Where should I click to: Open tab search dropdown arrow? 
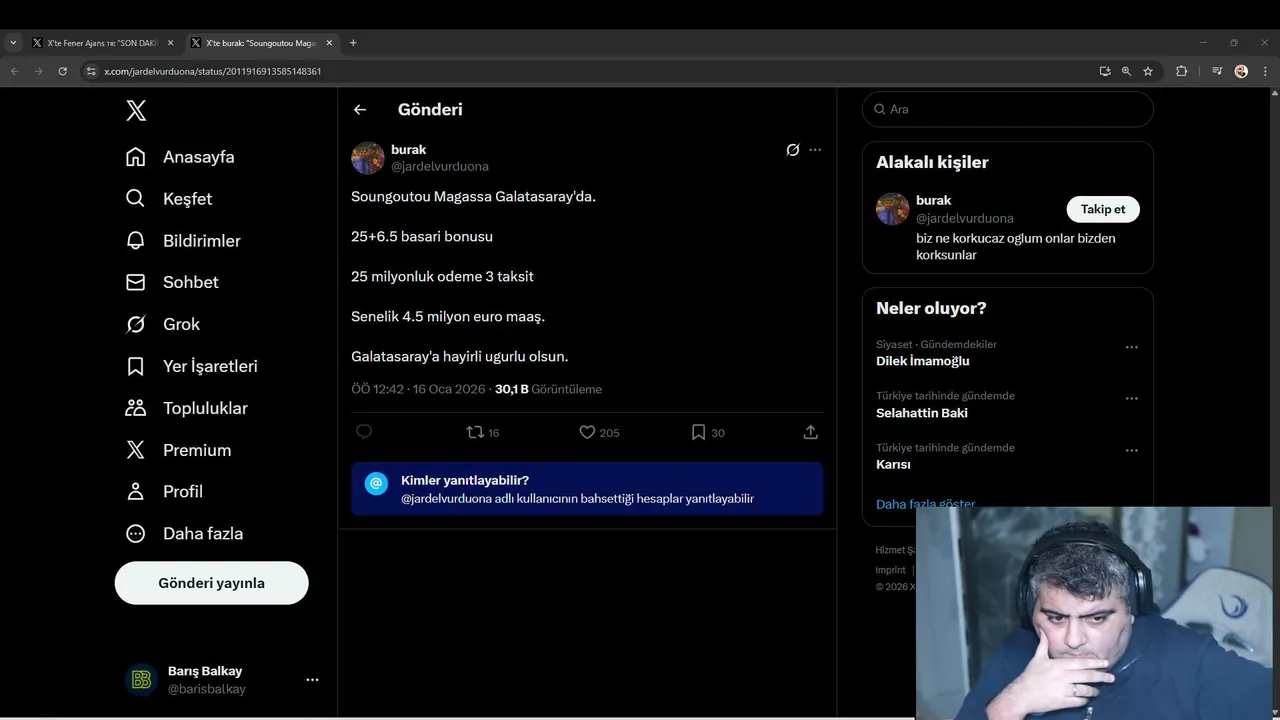pyautogui.click(x=13, y=43)
